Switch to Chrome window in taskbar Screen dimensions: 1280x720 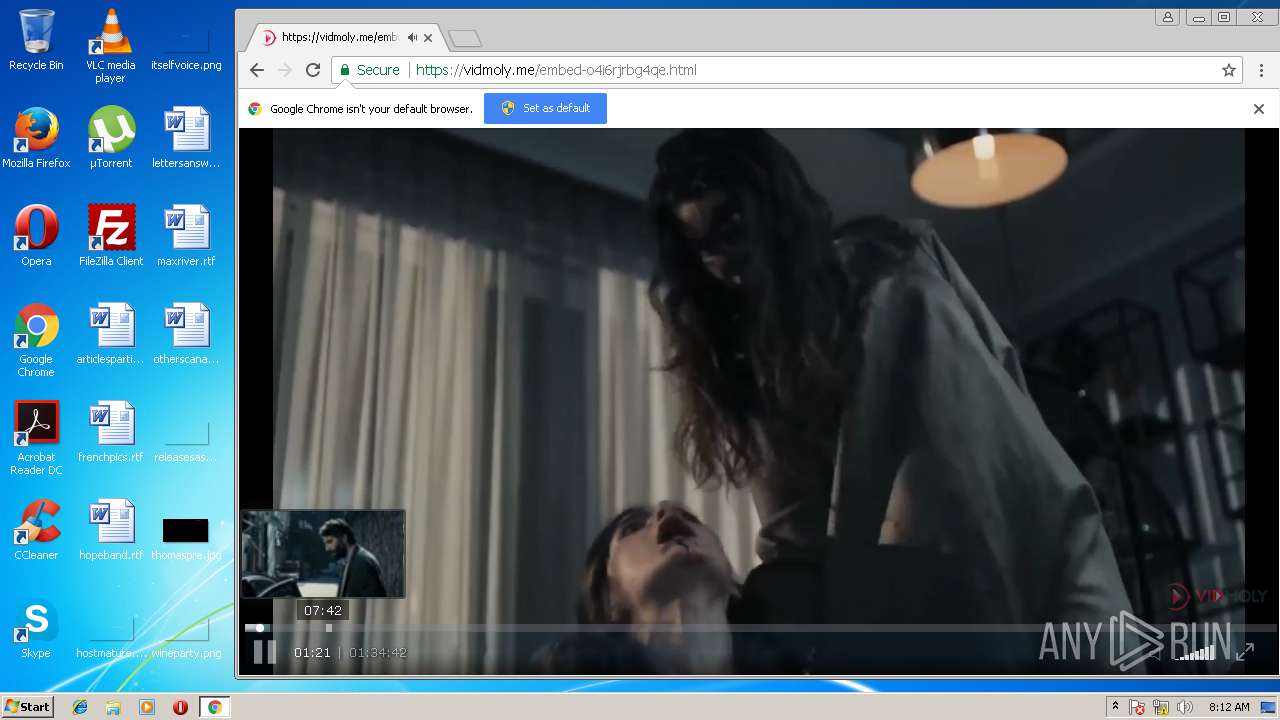214,707
